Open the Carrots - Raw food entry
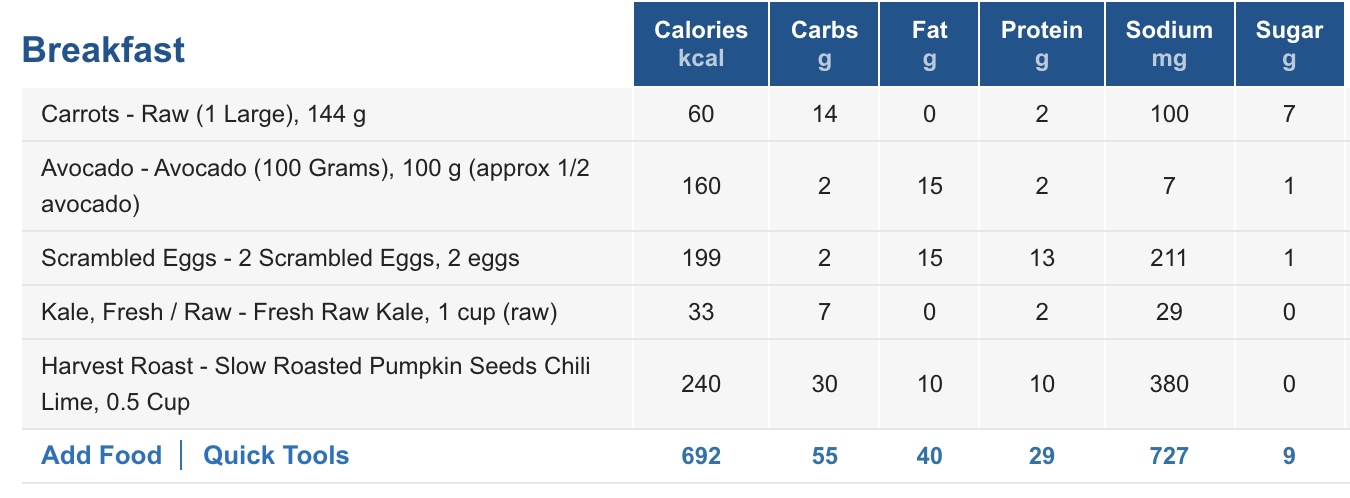 coord(203,114)
